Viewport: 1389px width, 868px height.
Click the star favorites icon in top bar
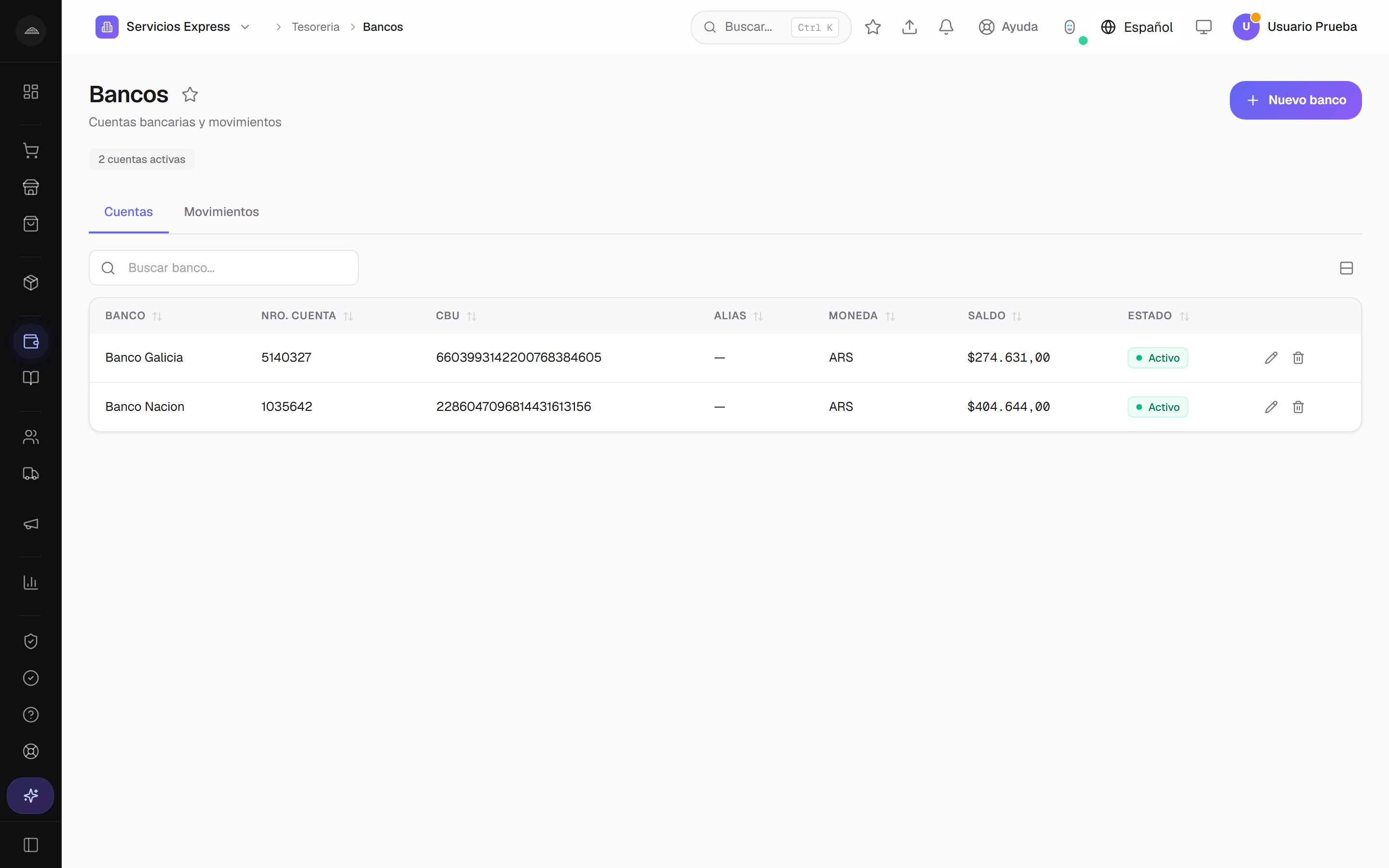coord(873,27)
